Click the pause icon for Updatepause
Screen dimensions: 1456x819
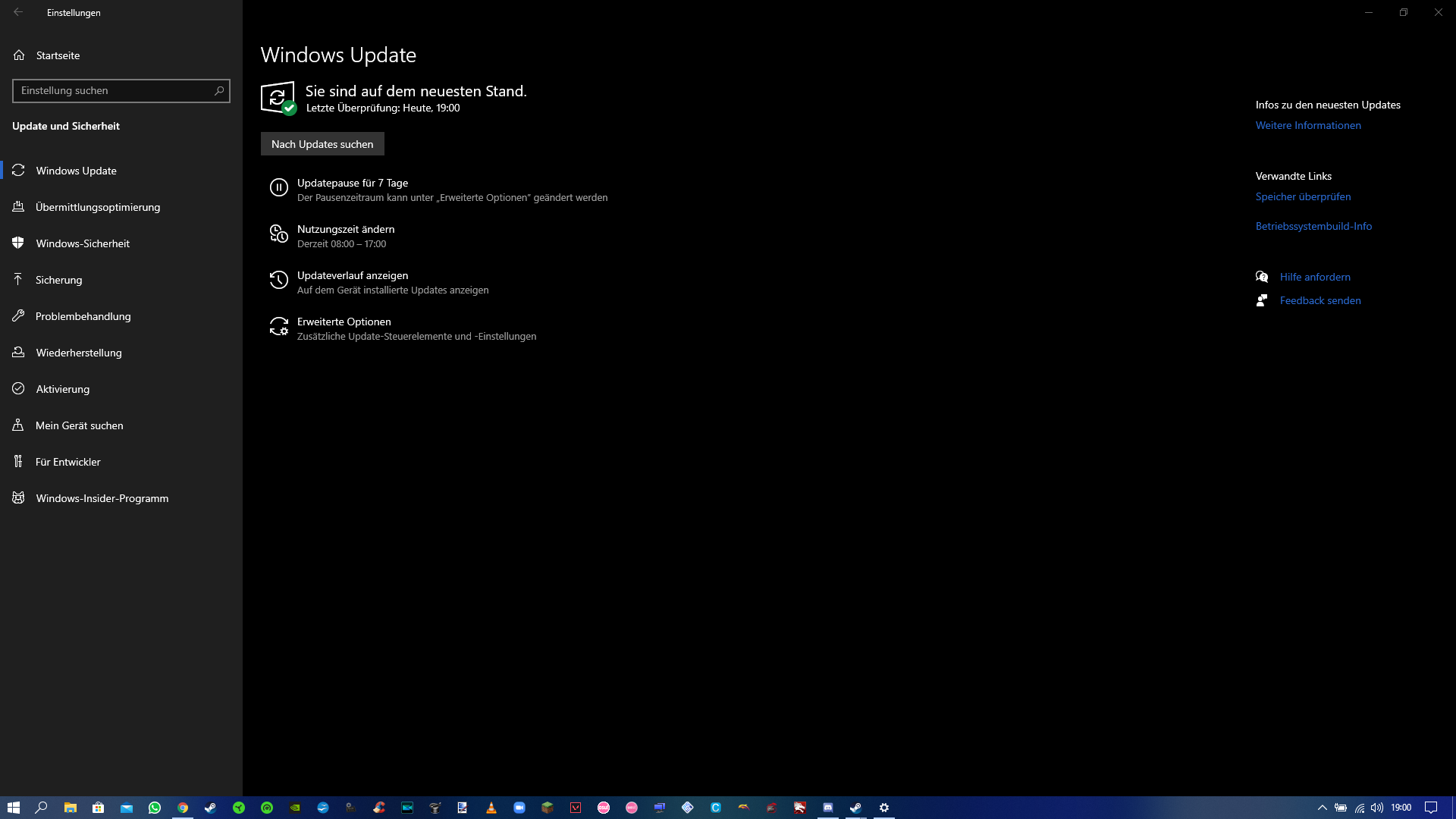279,187
